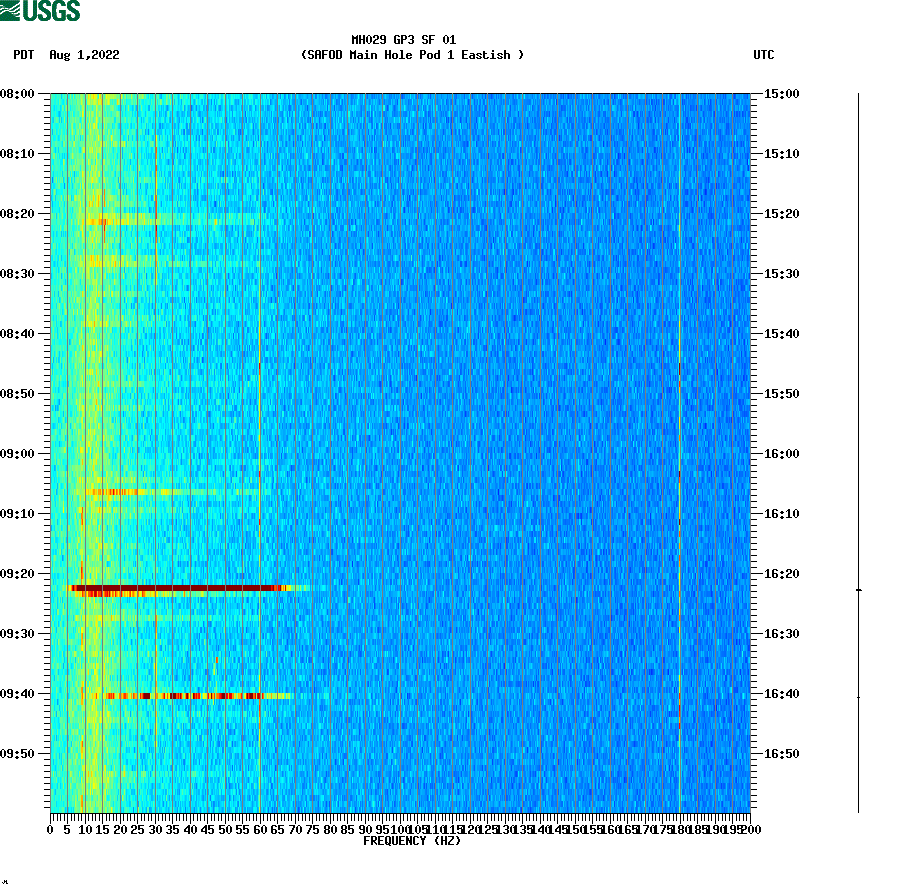Select the PDT timezone label
The height and width of the screenshot is (893, 902).
[x=22, y=56]
